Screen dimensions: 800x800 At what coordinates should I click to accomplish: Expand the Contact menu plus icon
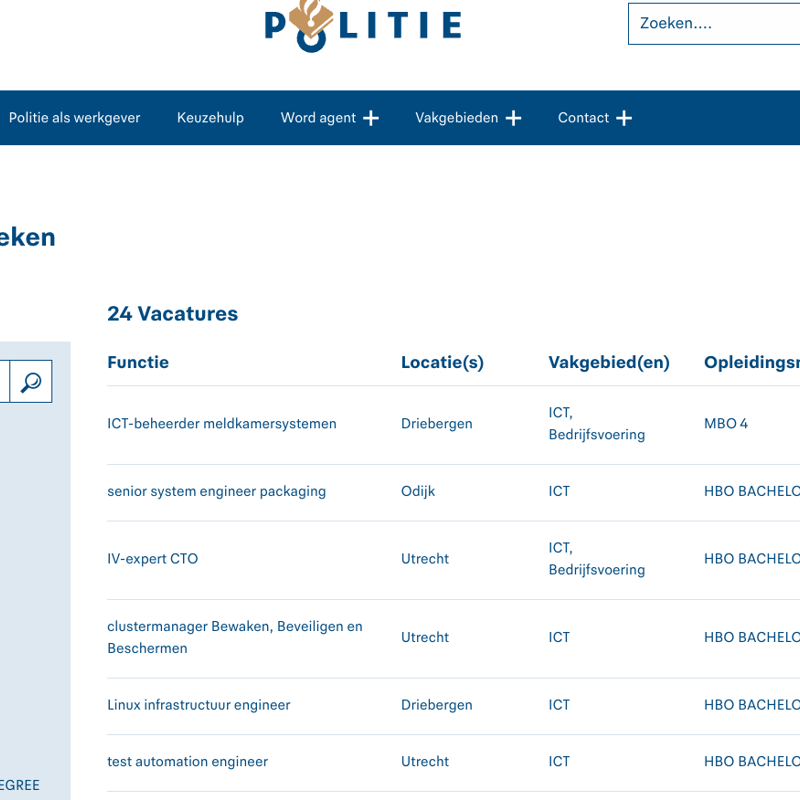[x=624, y=118]
